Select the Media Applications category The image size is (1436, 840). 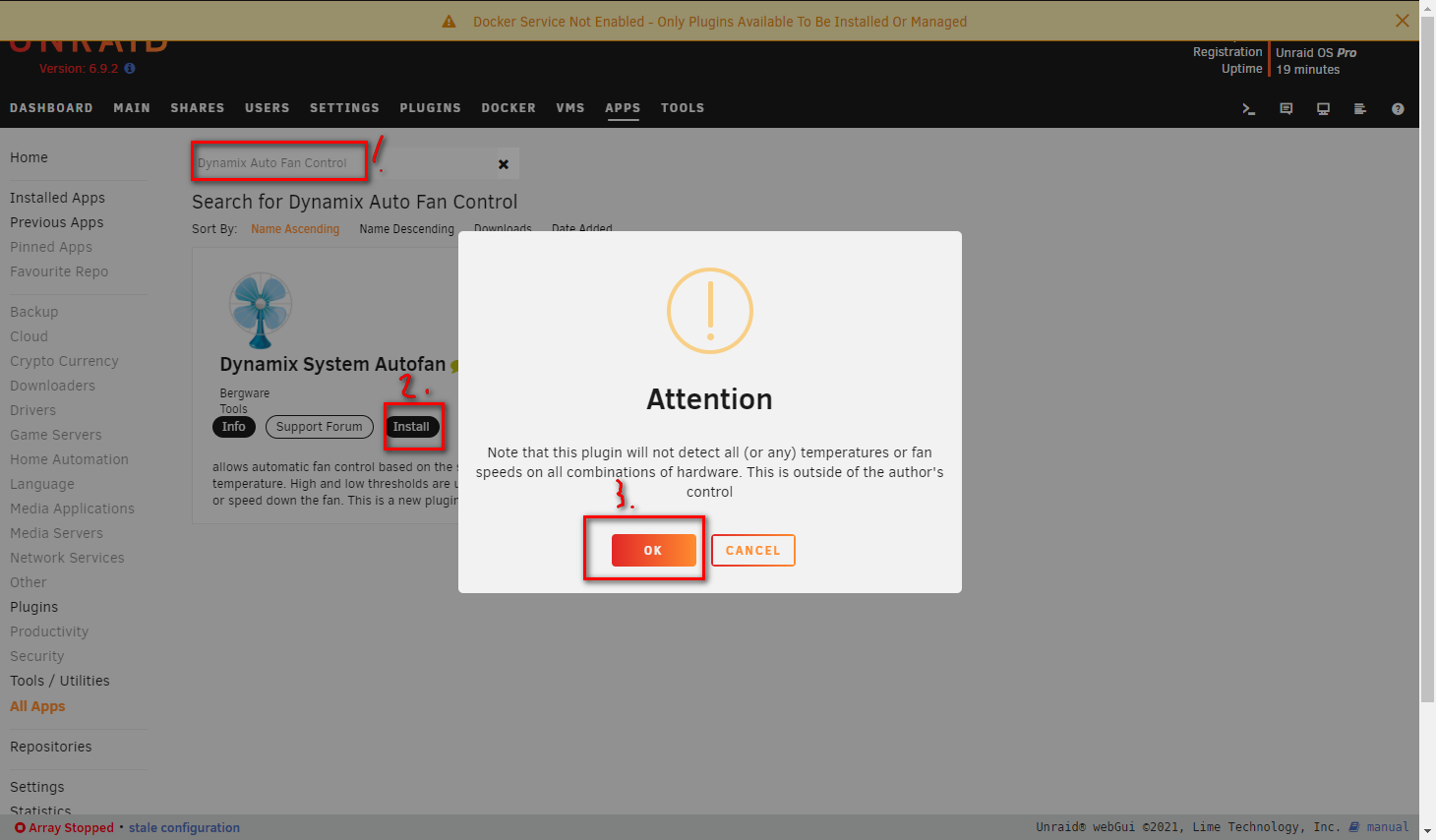[x=72, y=509]
